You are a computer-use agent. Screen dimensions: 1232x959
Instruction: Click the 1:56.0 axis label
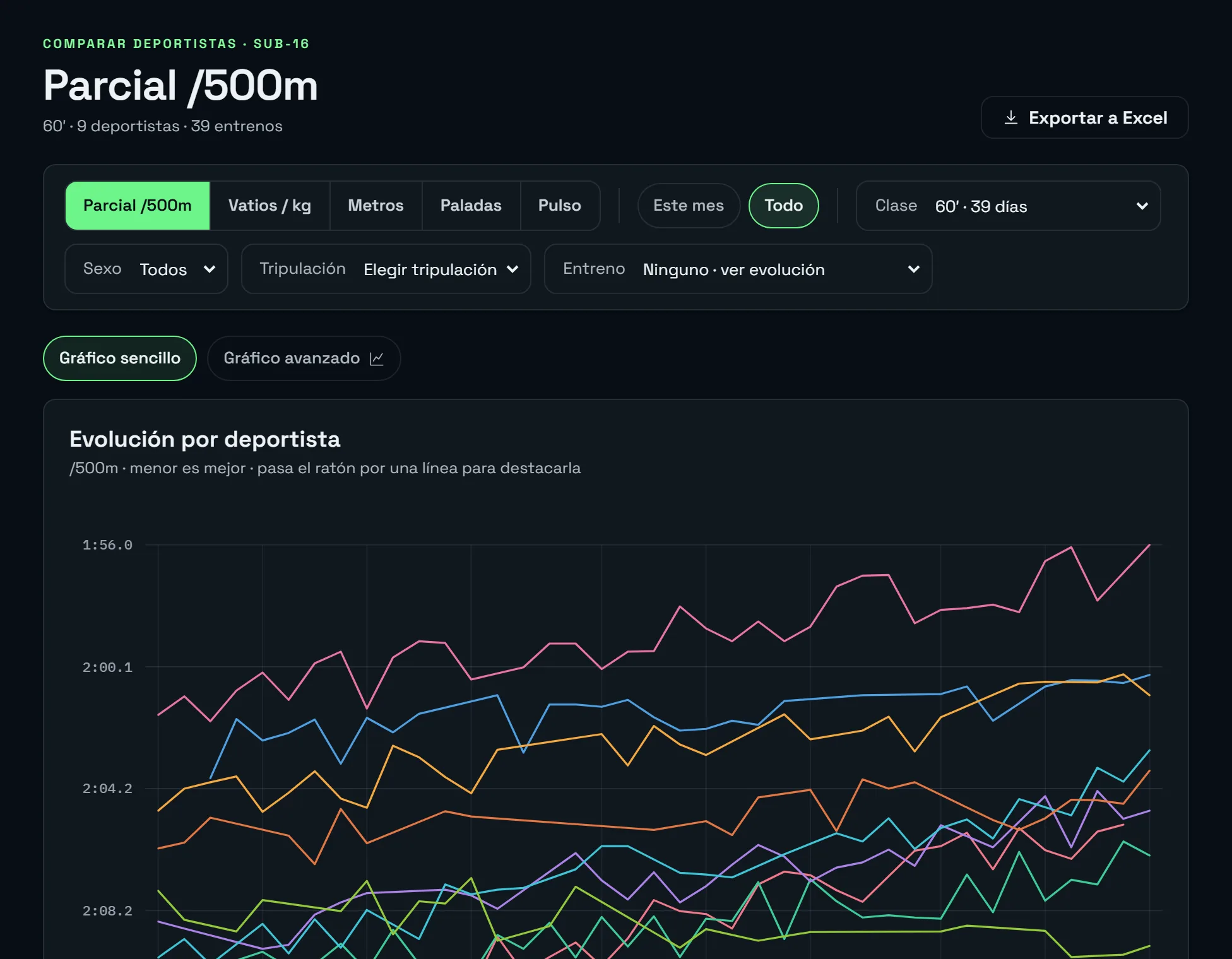pyautogui.click(x=107, y=545)
